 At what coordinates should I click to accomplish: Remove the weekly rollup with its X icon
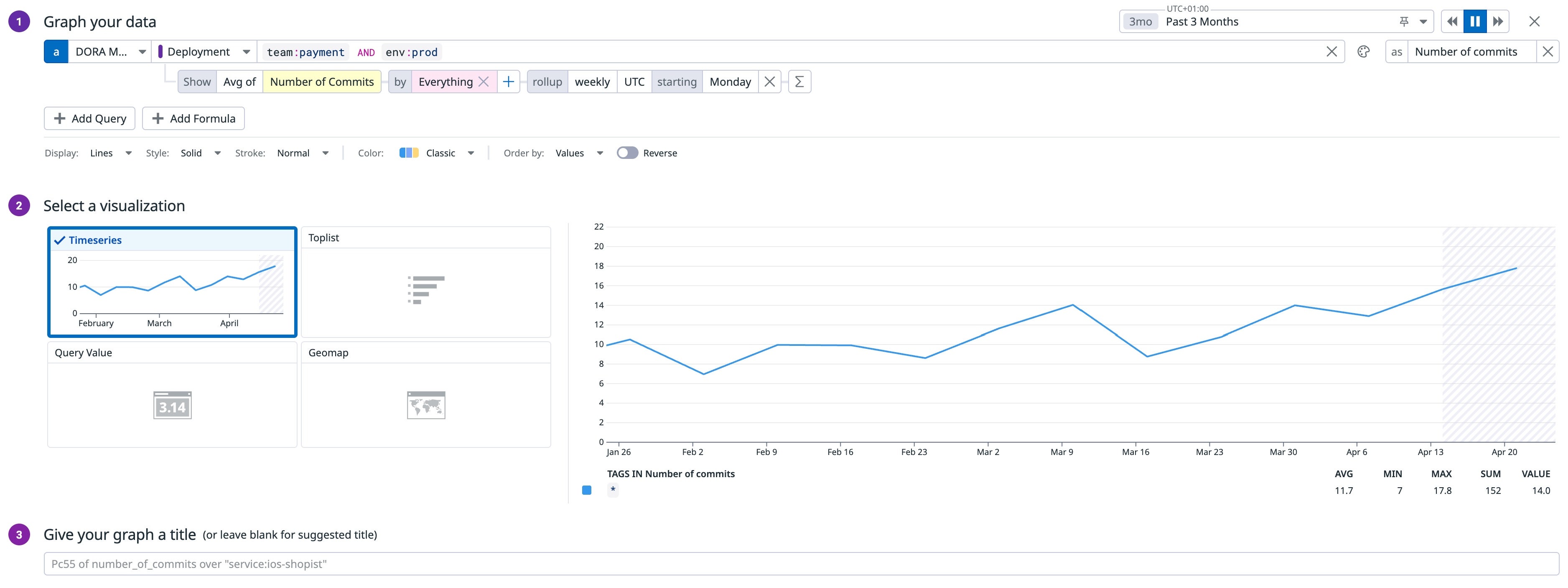(769, 81)
